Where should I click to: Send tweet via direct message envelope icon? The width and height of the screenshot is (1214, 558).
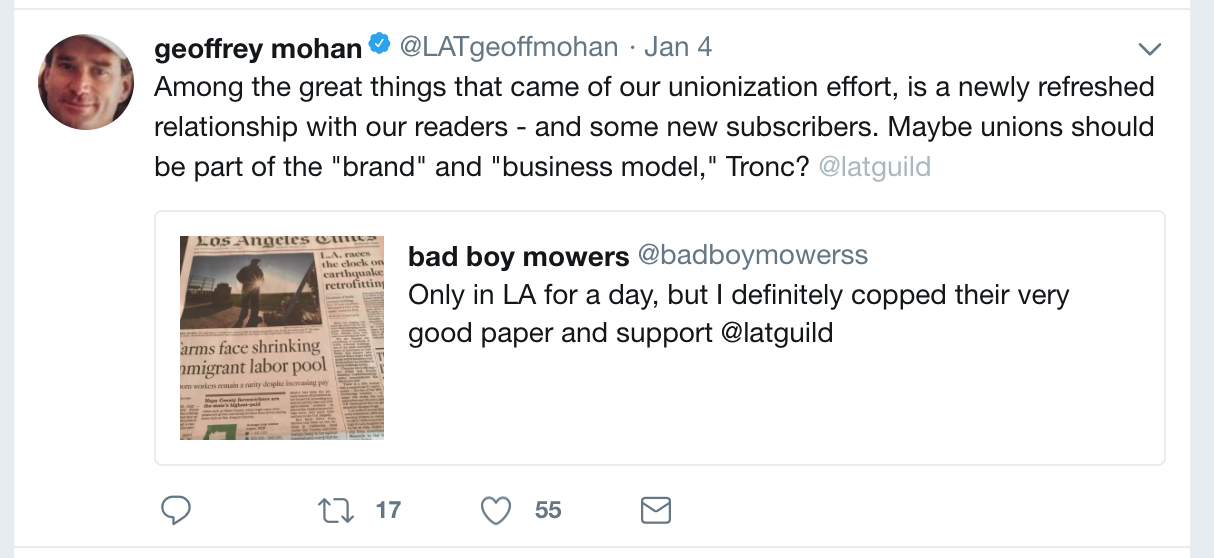click(x=654, y=511)
